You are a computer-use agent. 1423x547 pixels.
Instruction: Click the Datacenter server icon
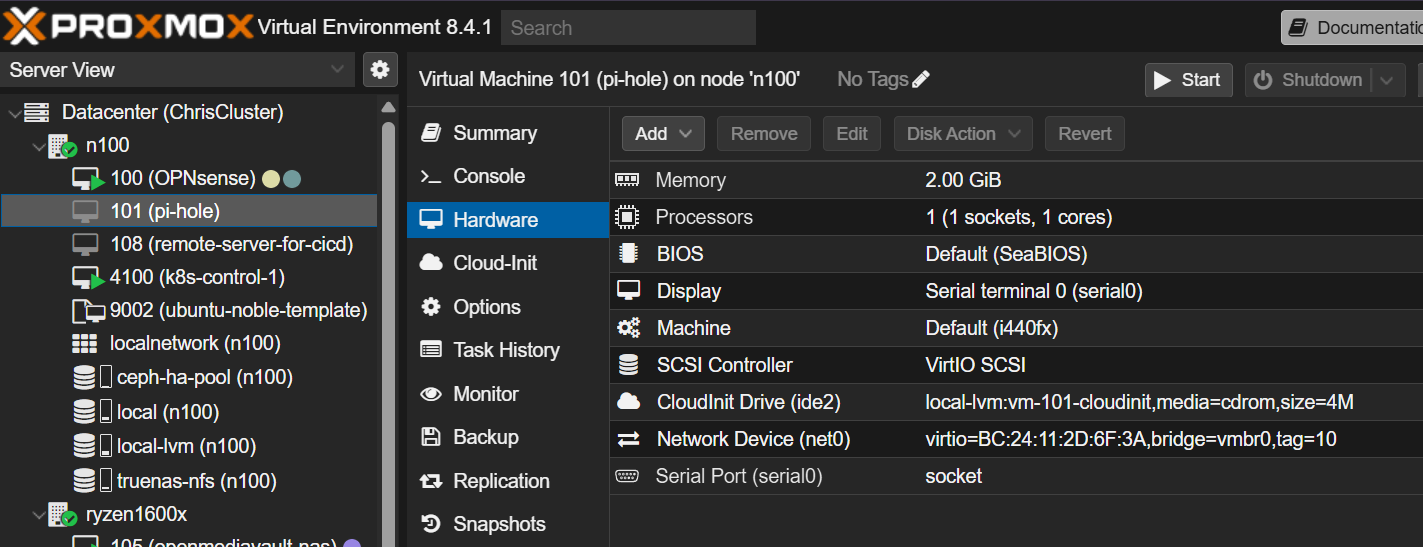tap(36, 113)
